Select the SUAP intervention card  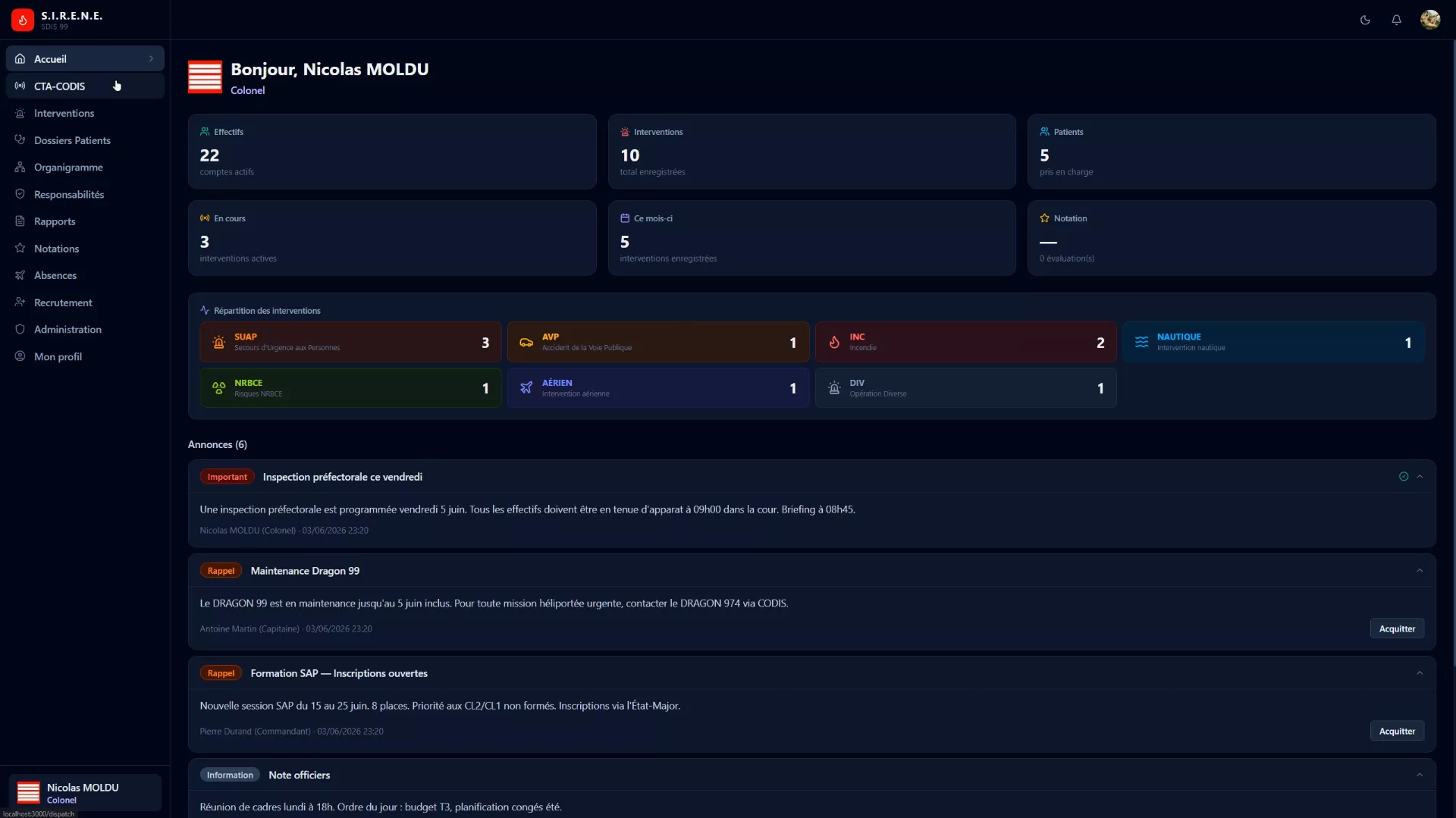350,342
